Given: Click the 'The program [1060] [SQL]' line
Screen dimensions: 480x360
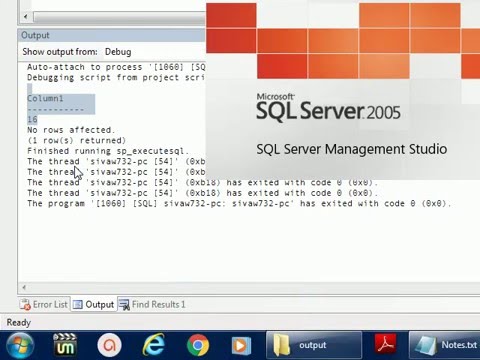Looking at the screenshot, I should click(x=239, y=203).
